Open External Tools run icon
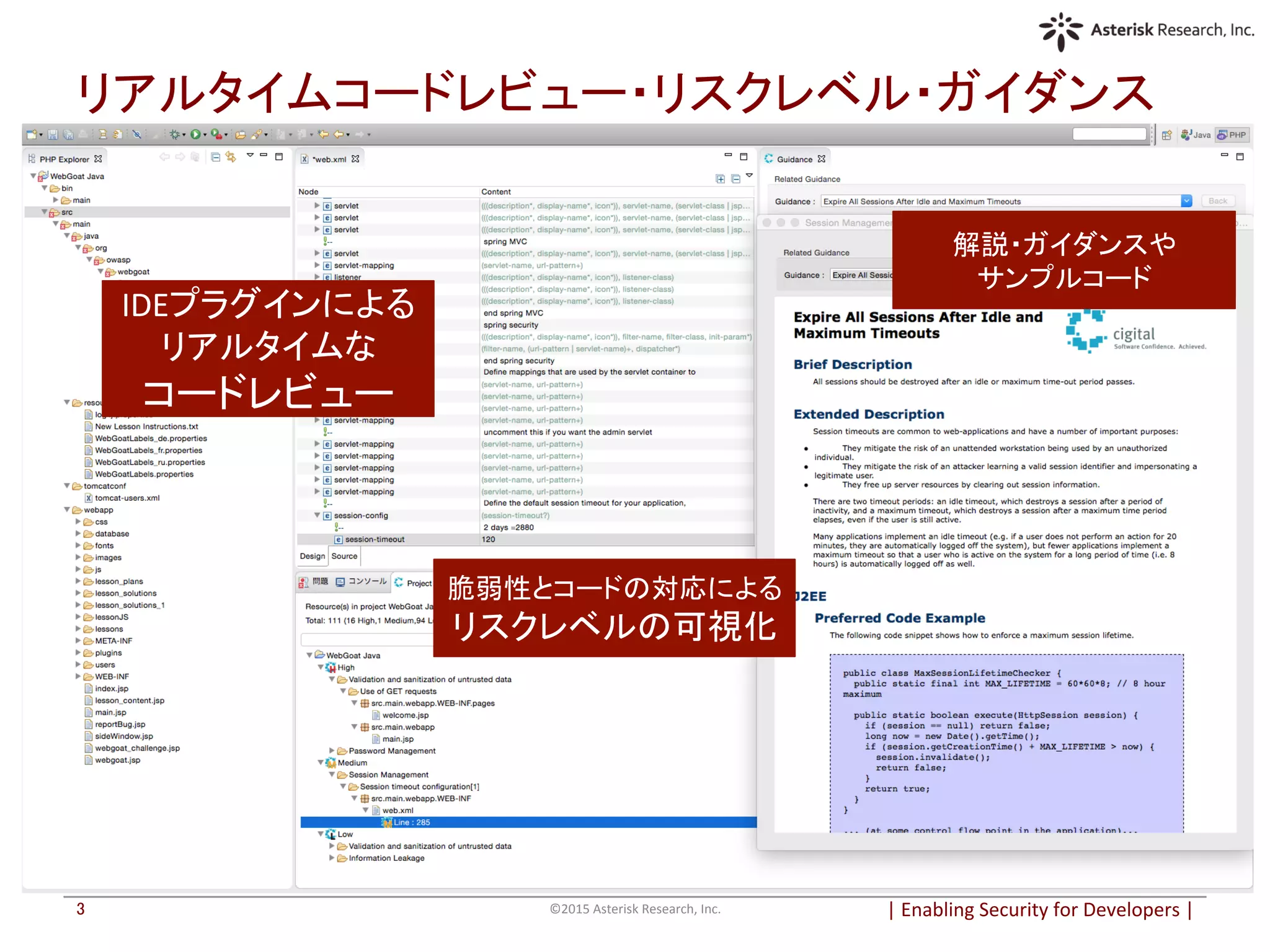 click(216, 134)
